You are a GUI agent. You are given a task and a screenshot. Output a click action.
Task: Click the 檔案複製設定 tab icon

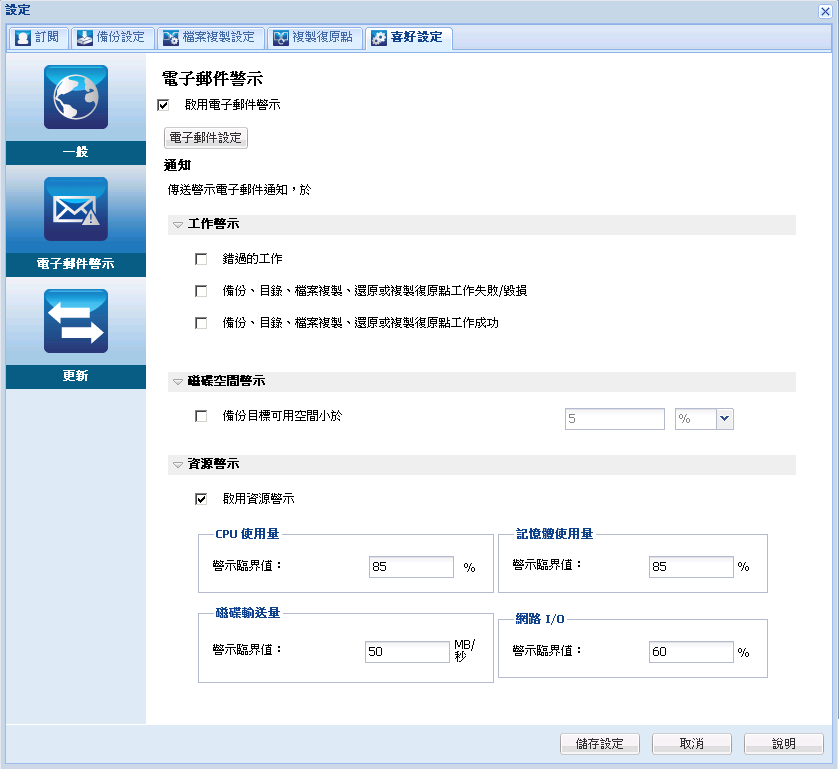[171, 38]
